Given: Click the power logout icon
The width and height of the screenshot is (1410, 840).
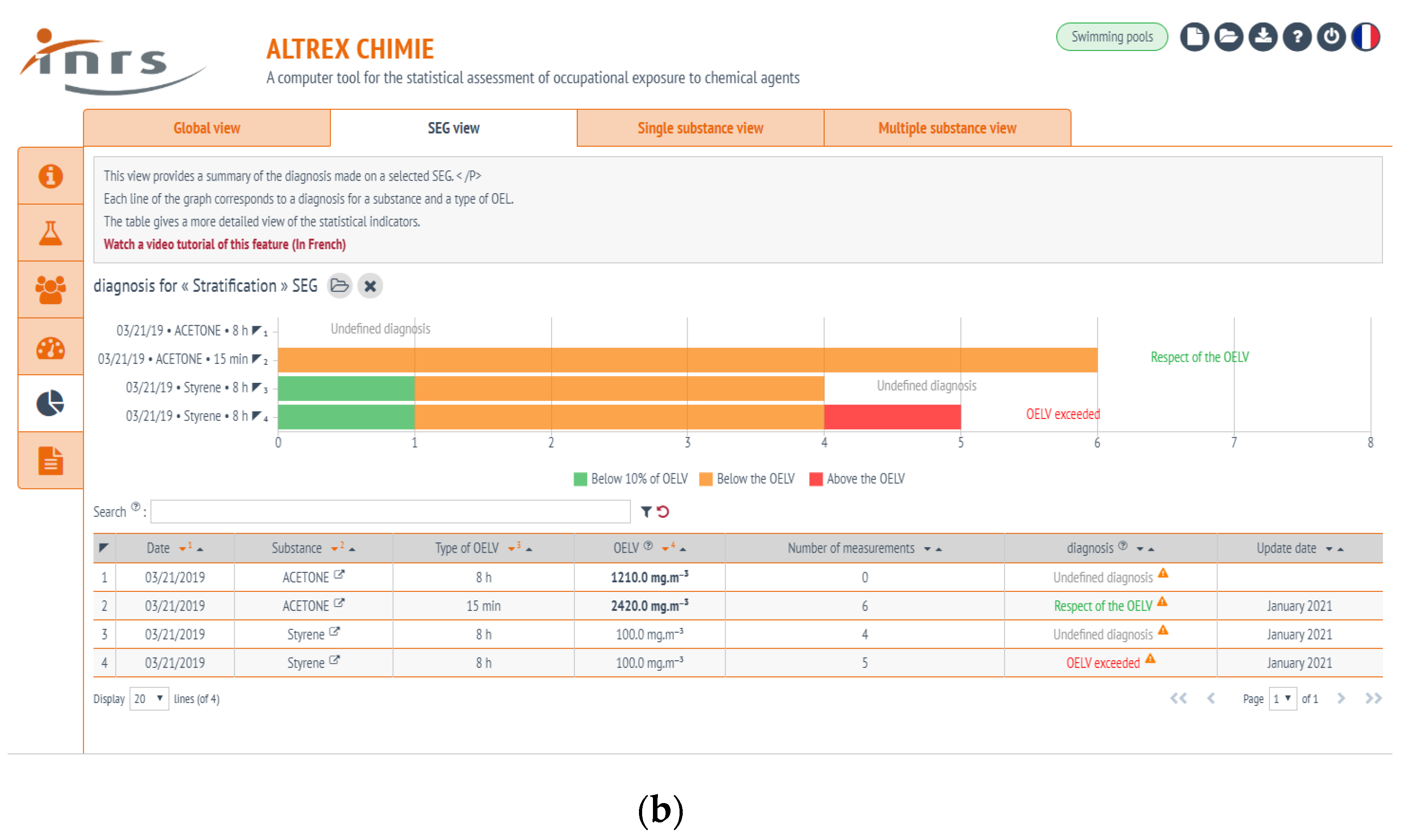Looking at the screenshot, I should 1331,37.
